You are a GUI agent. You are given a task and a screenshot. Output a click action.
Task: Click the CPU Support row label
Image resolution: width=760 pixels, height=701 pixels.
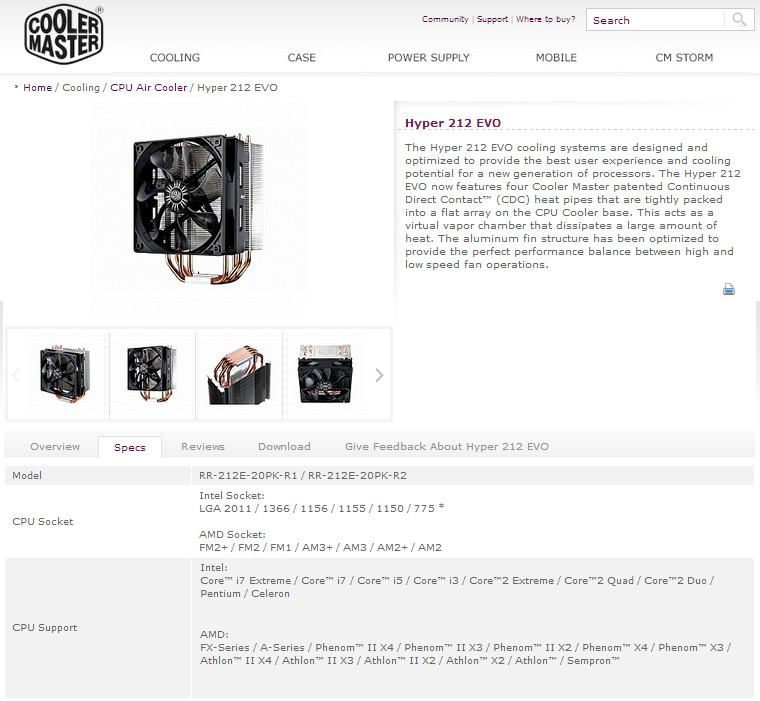(x=45, y=628)
